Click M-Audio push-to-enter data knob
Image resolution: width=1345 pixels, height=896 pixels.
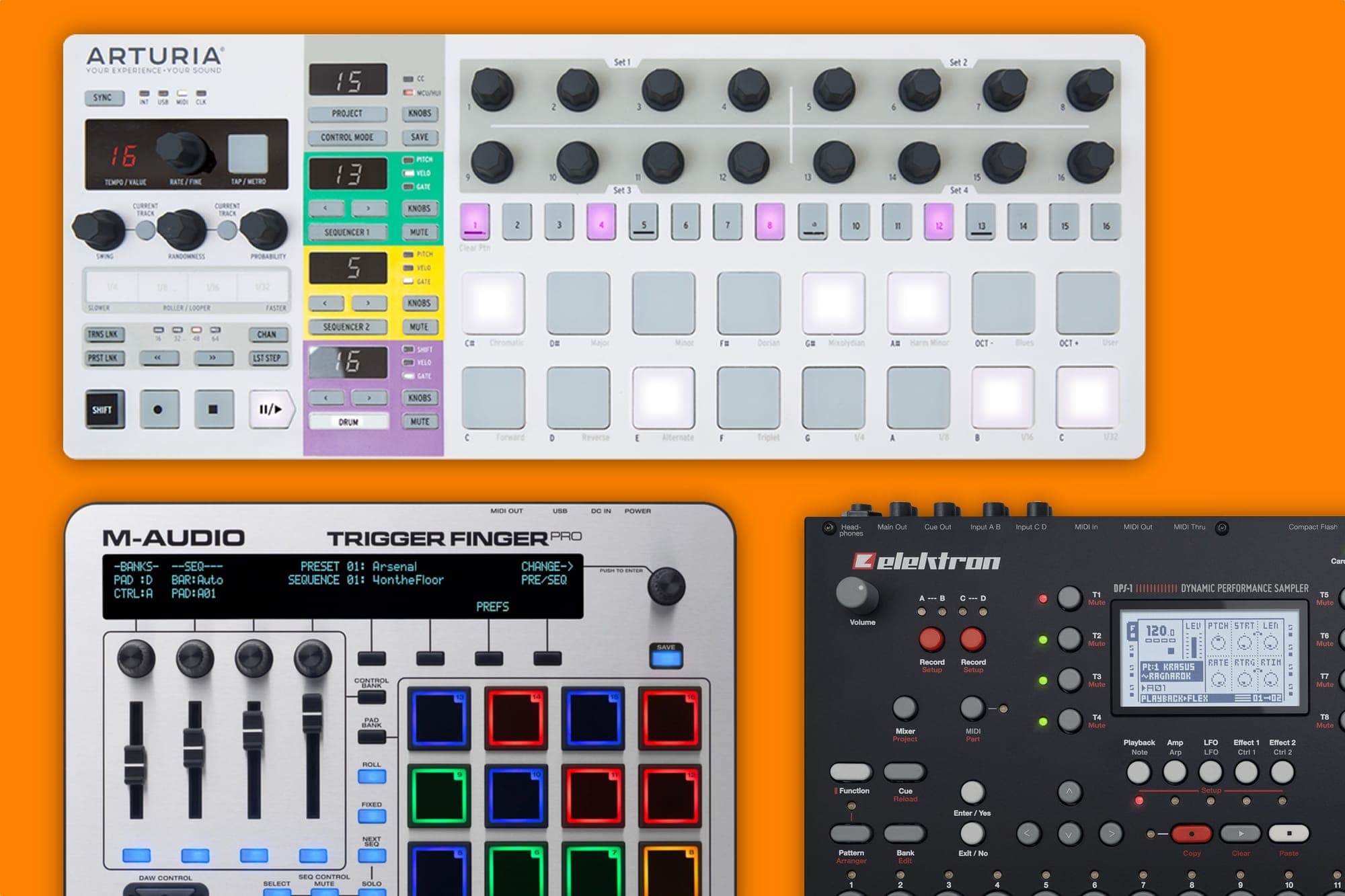pyautogui.click(x=666, y=585)
